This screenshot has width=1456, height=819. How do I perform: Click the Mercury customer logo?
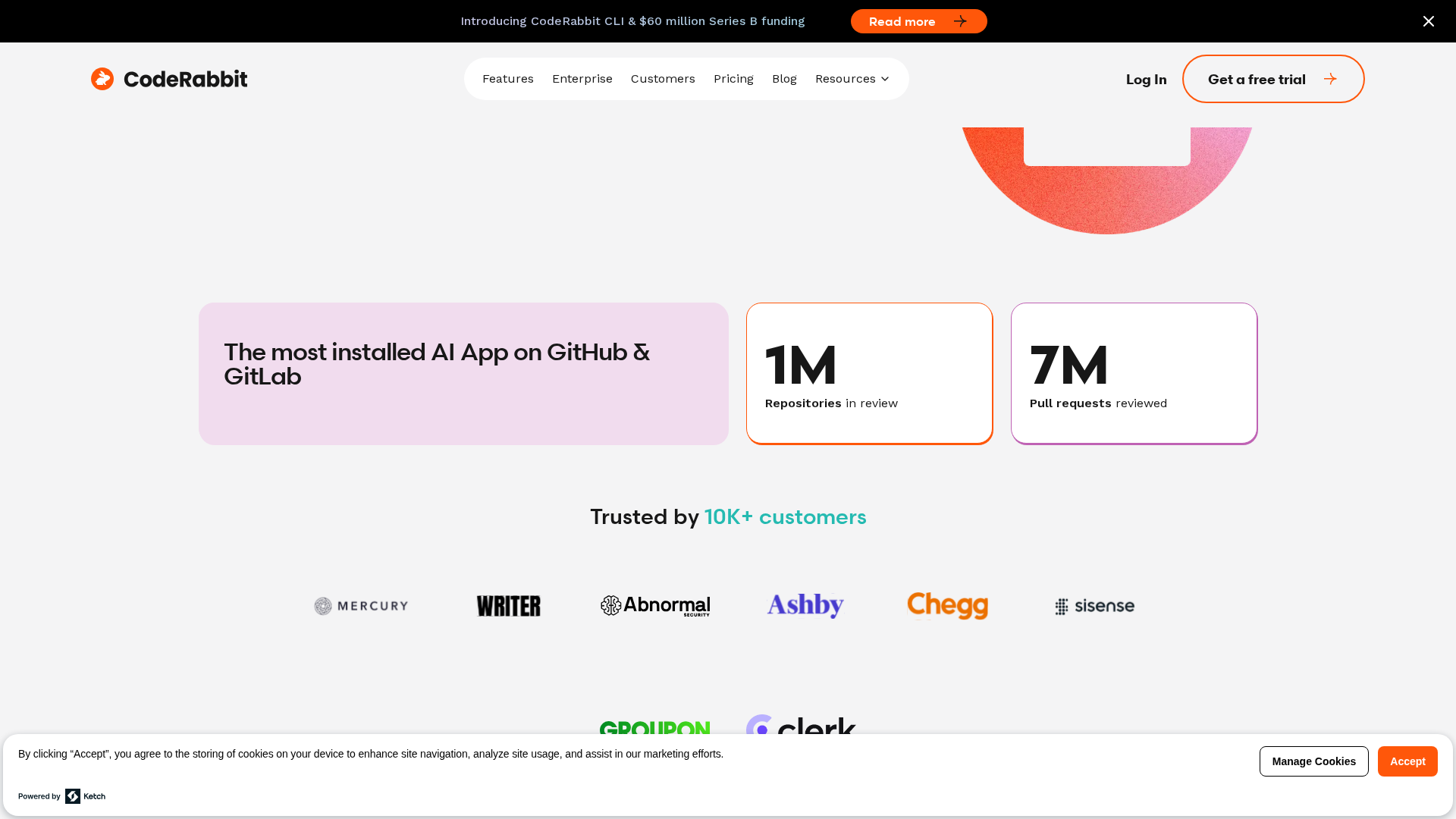tap(361, 606)
